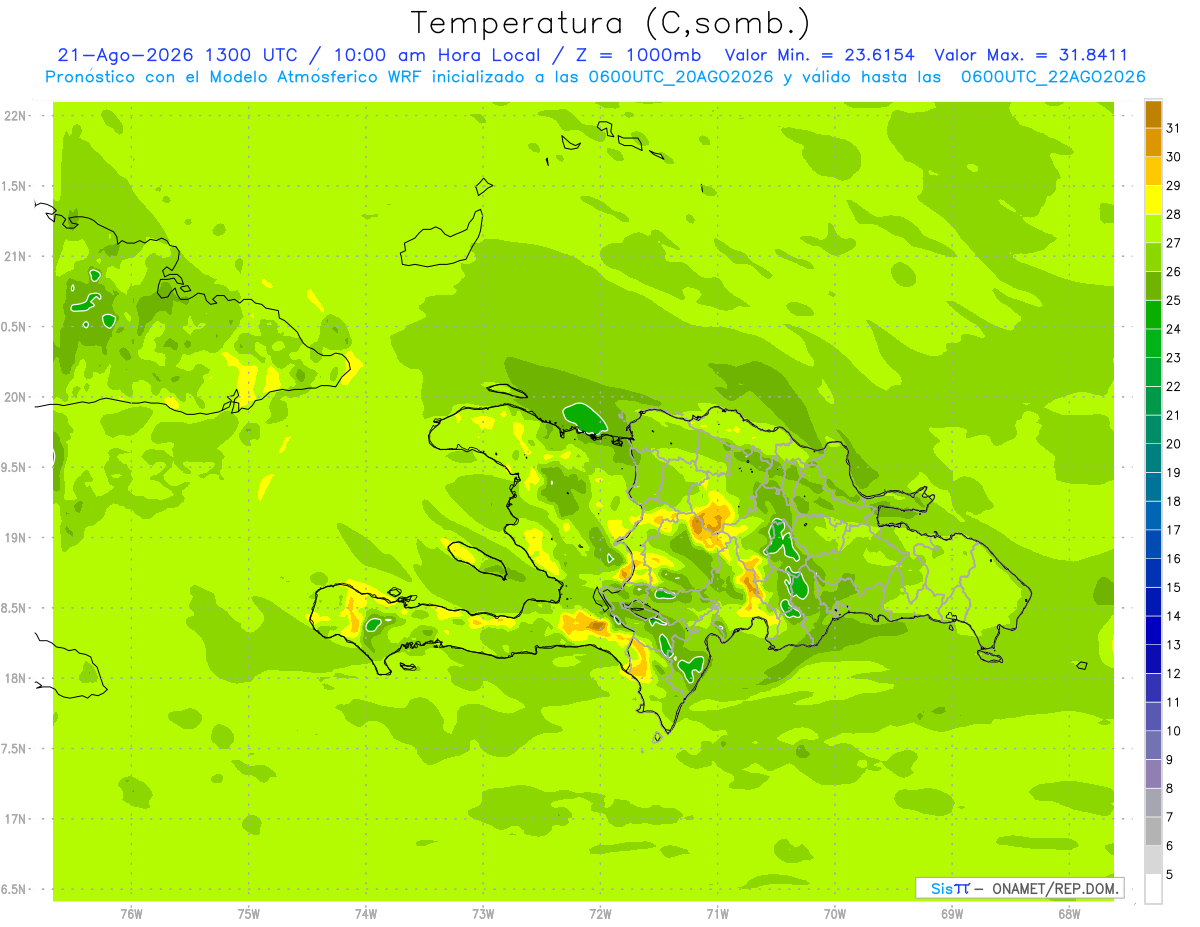Image resolution: width=1200 pixels, height=927 pixels.
Task: Pick the teal legend swatch between 19 and 20
Action: 1153,458
